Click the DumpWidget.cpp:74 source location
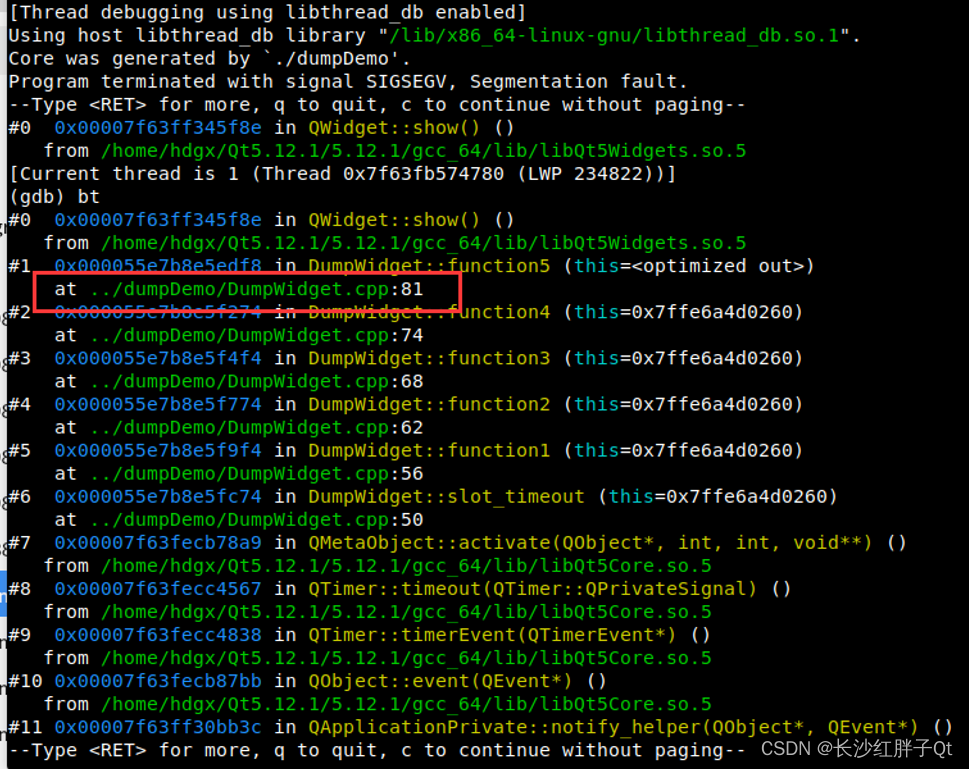Viewport: 969px width, 769px height. pos(256,335)
